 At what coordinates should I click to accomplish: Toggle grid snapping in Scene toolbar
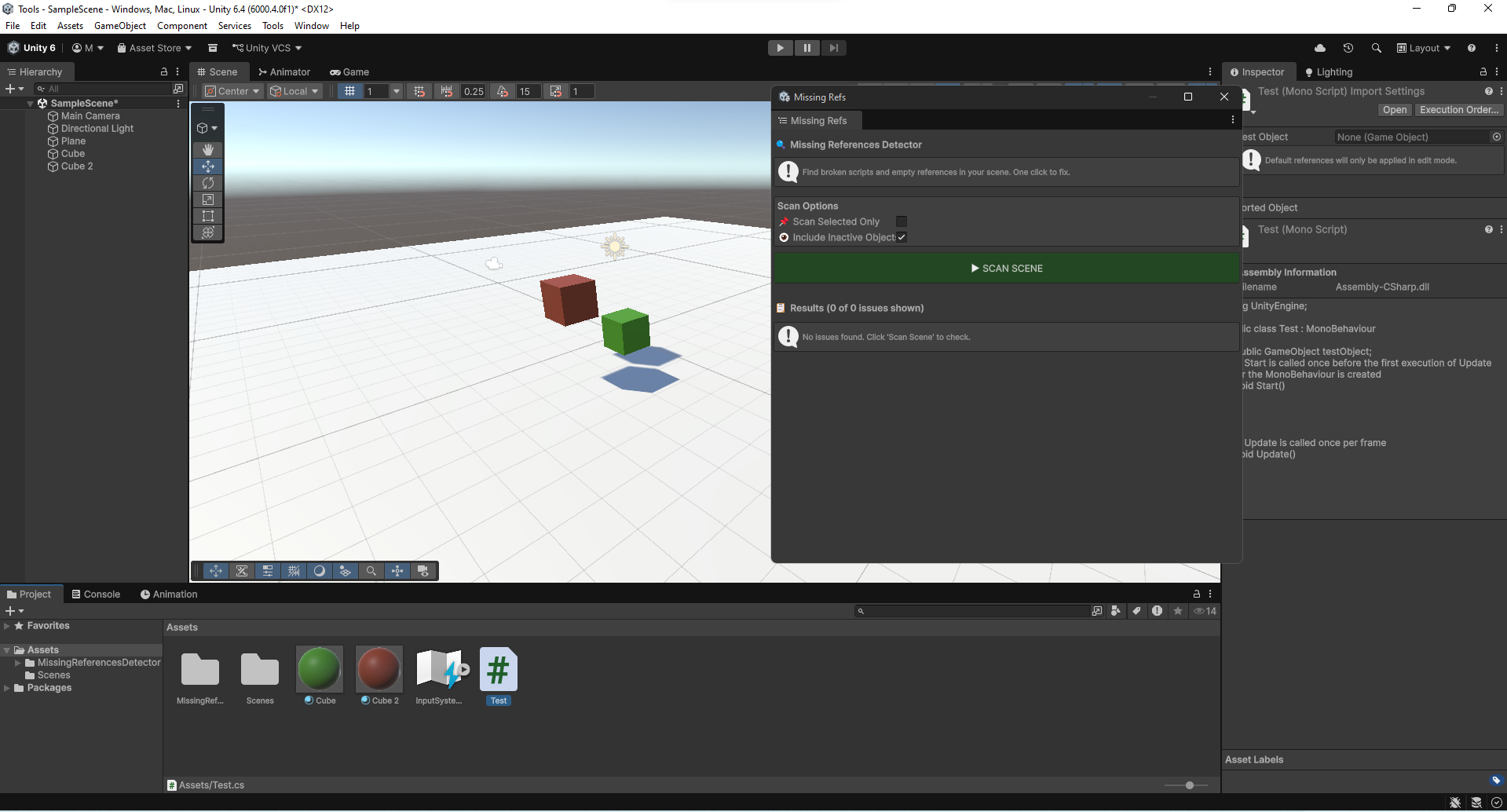pos(419,91)
